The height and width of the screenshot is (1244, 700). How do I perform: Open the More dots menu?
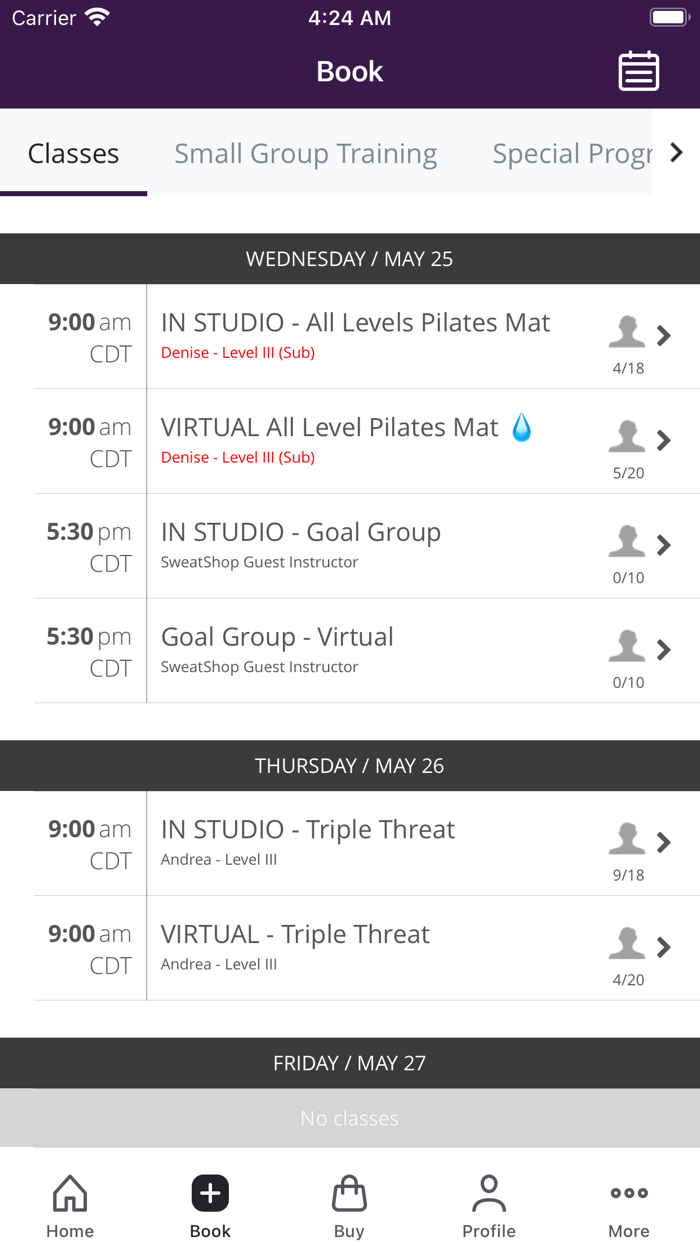pos(629,1193)
